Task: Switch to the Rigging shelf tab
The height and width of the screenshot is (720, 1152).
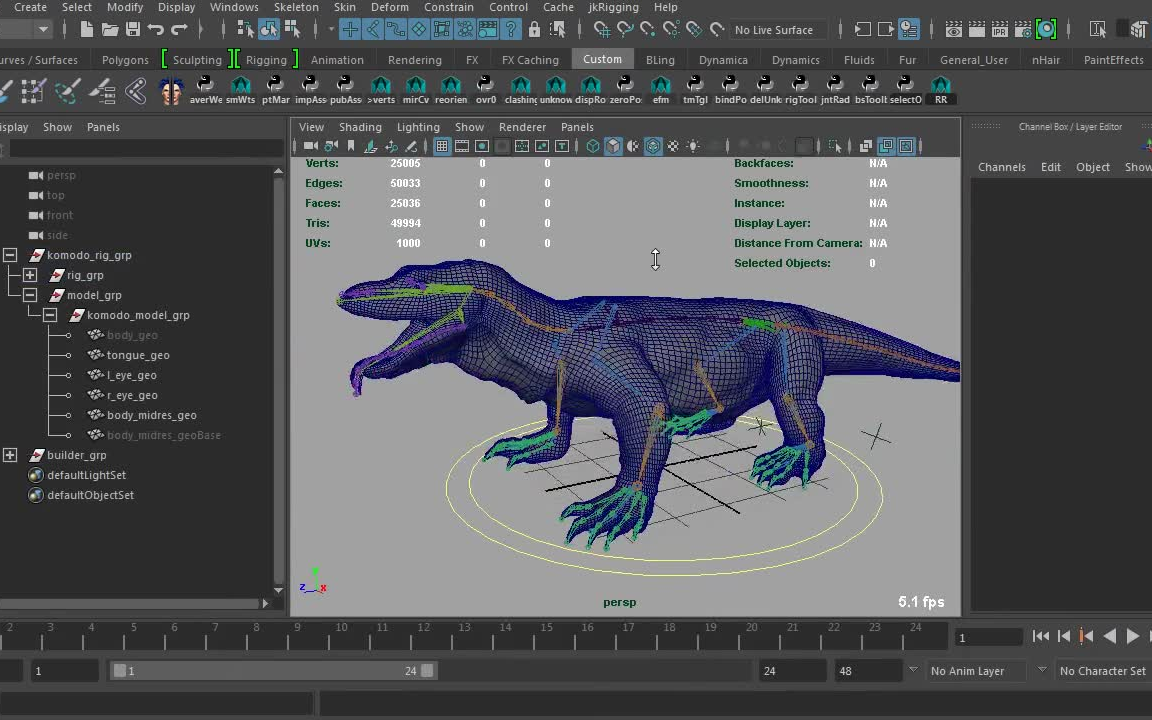Action: click(x=266, y=60)
